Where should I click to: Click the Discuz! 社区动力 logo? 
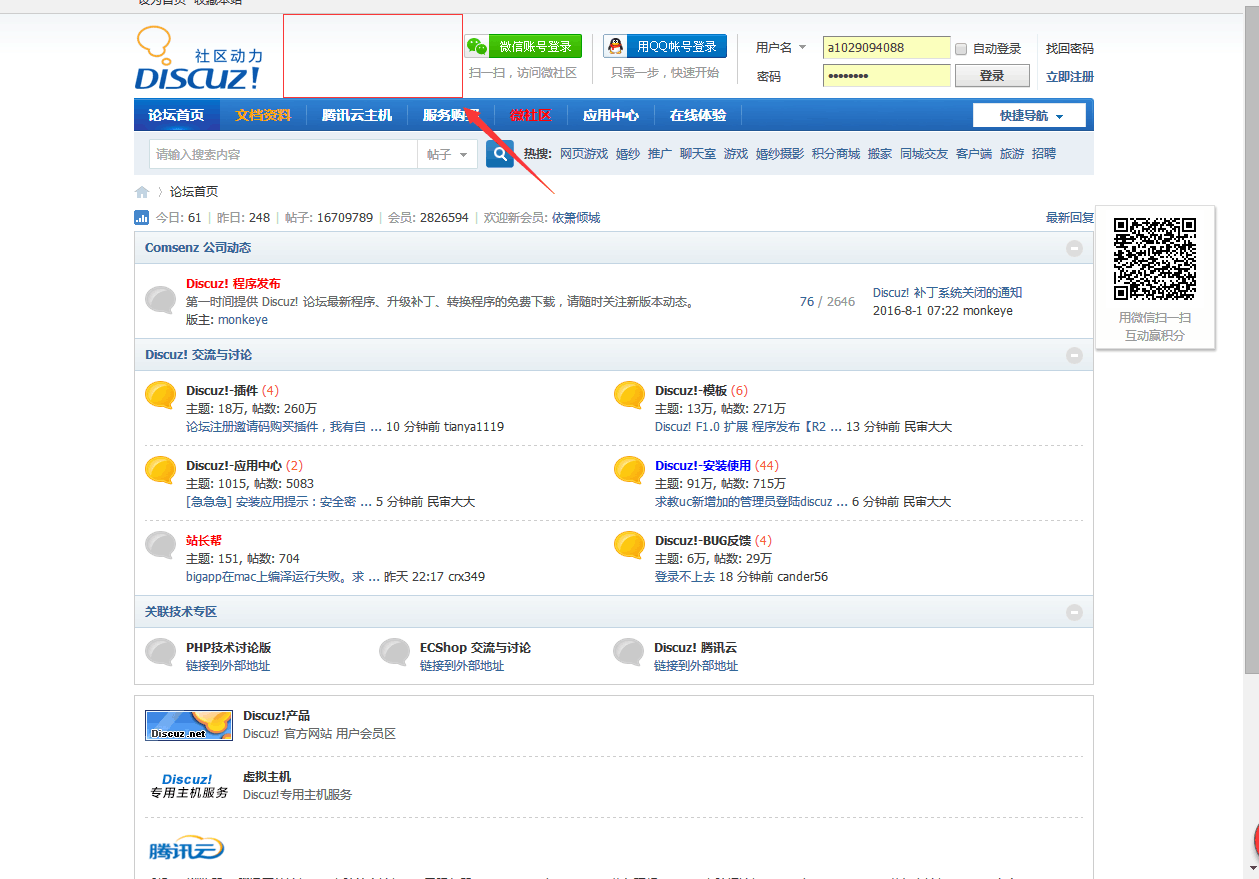click(199, 59)
